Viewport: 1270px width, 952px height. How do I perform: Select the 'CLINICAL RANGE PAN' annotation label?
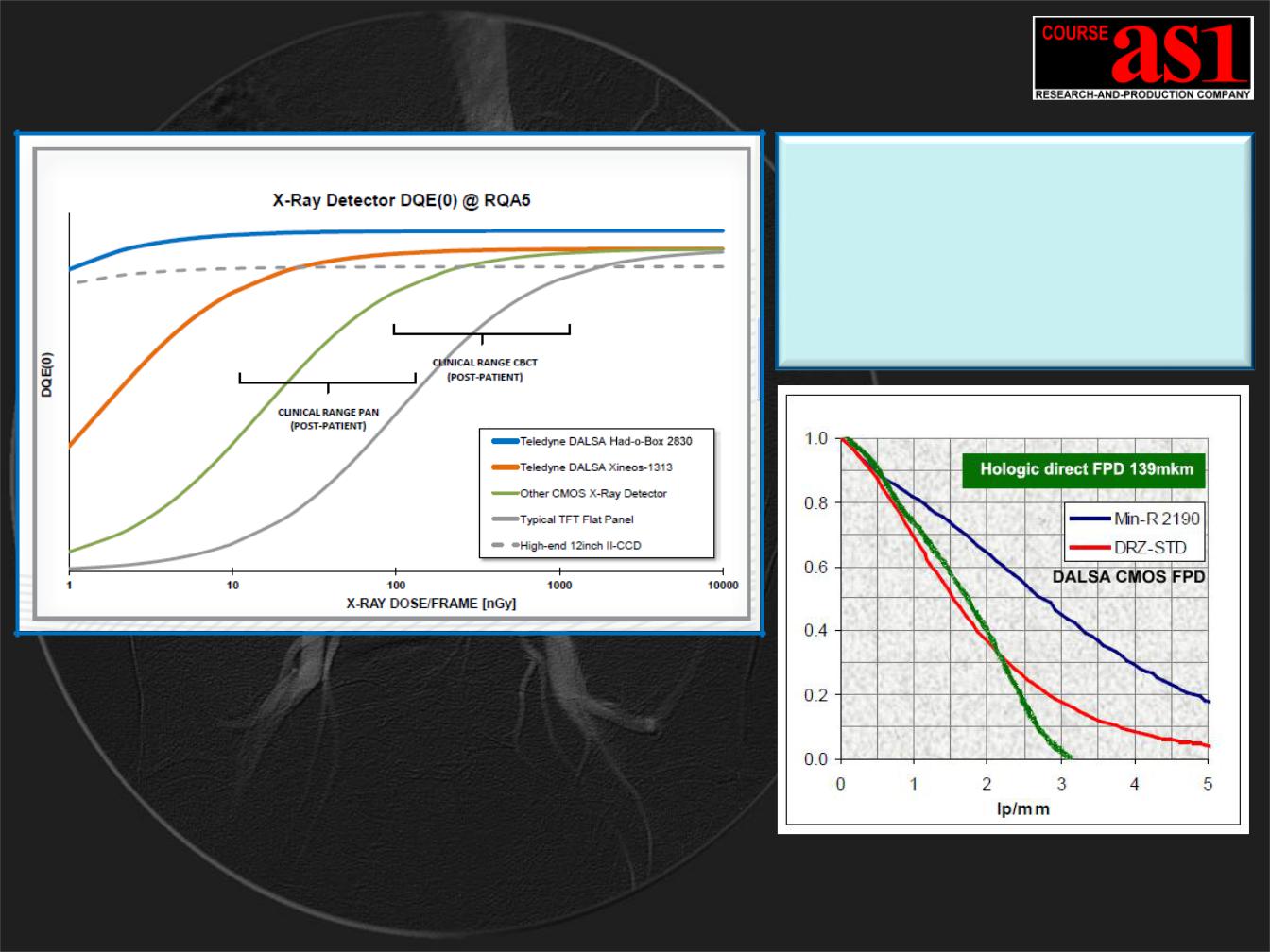pos(328,412)
